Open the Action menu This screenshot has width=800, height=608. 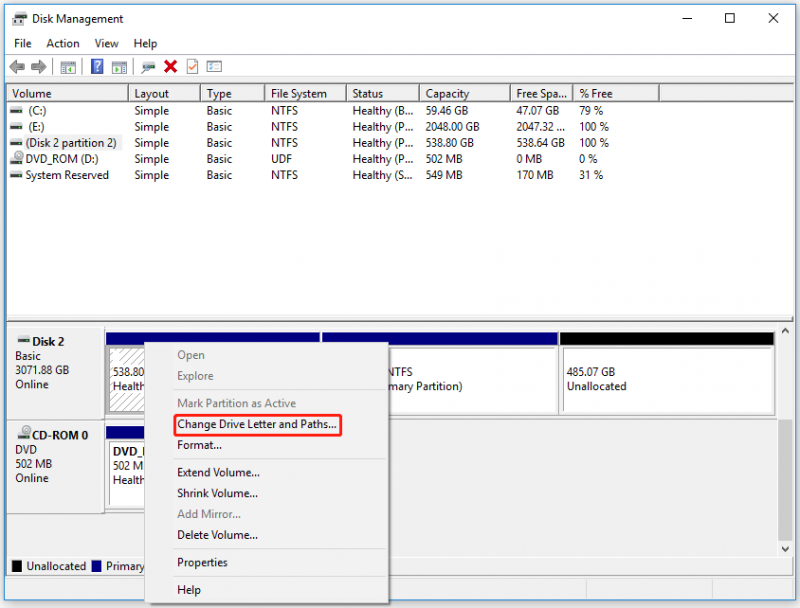pyautogui.click(x=63, y=43)
